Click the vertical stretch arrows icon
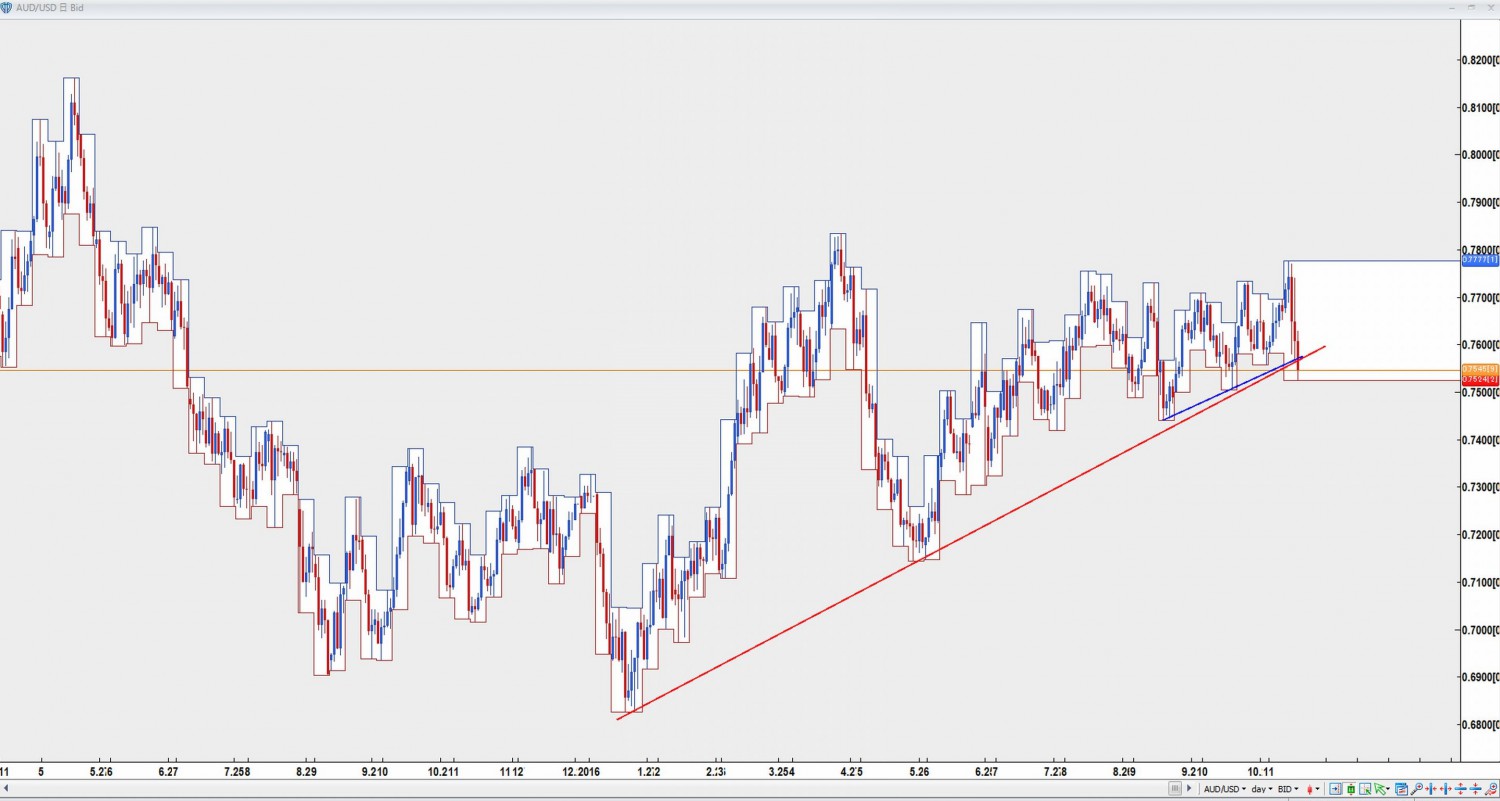The width and height of the screenshot is (1500, 801). tap(1458, 789)
